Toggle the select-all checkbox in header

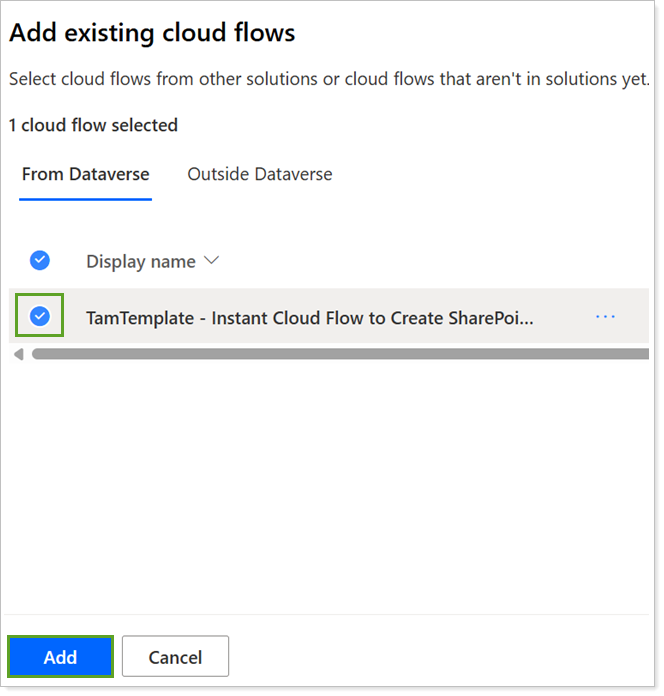click(x=40, y=260)
